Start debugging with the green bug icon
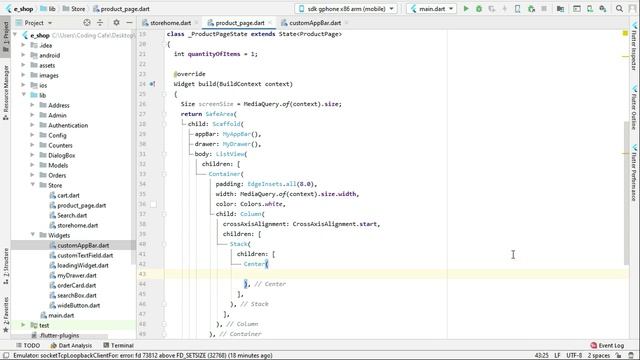Viewport: 640px width, 360px height. (x=479, y=9)
